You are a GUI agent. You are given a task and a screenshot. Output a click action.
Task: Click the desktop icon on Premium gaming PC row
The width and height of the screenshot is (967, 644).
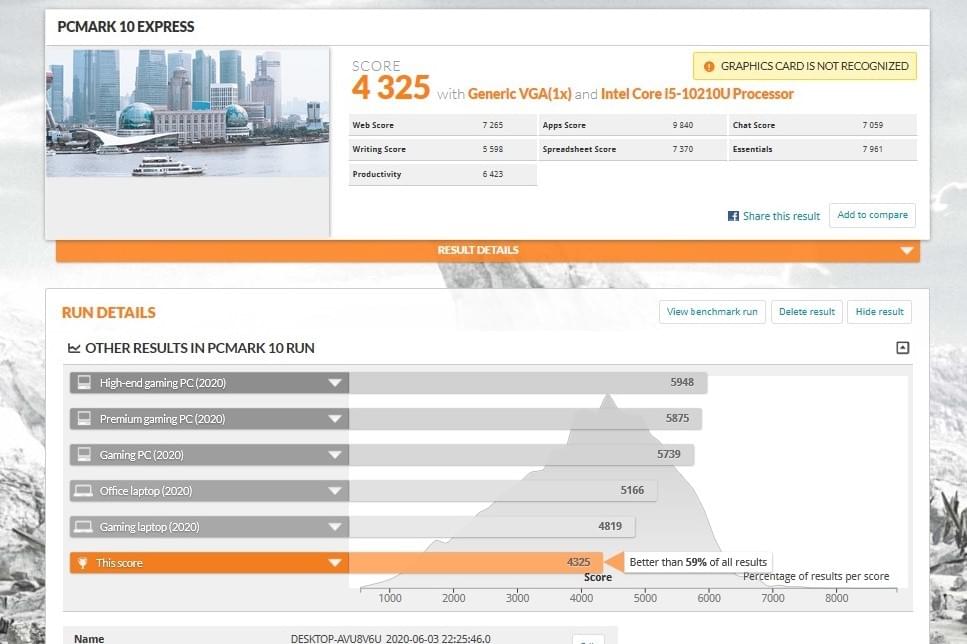point(84,418)
